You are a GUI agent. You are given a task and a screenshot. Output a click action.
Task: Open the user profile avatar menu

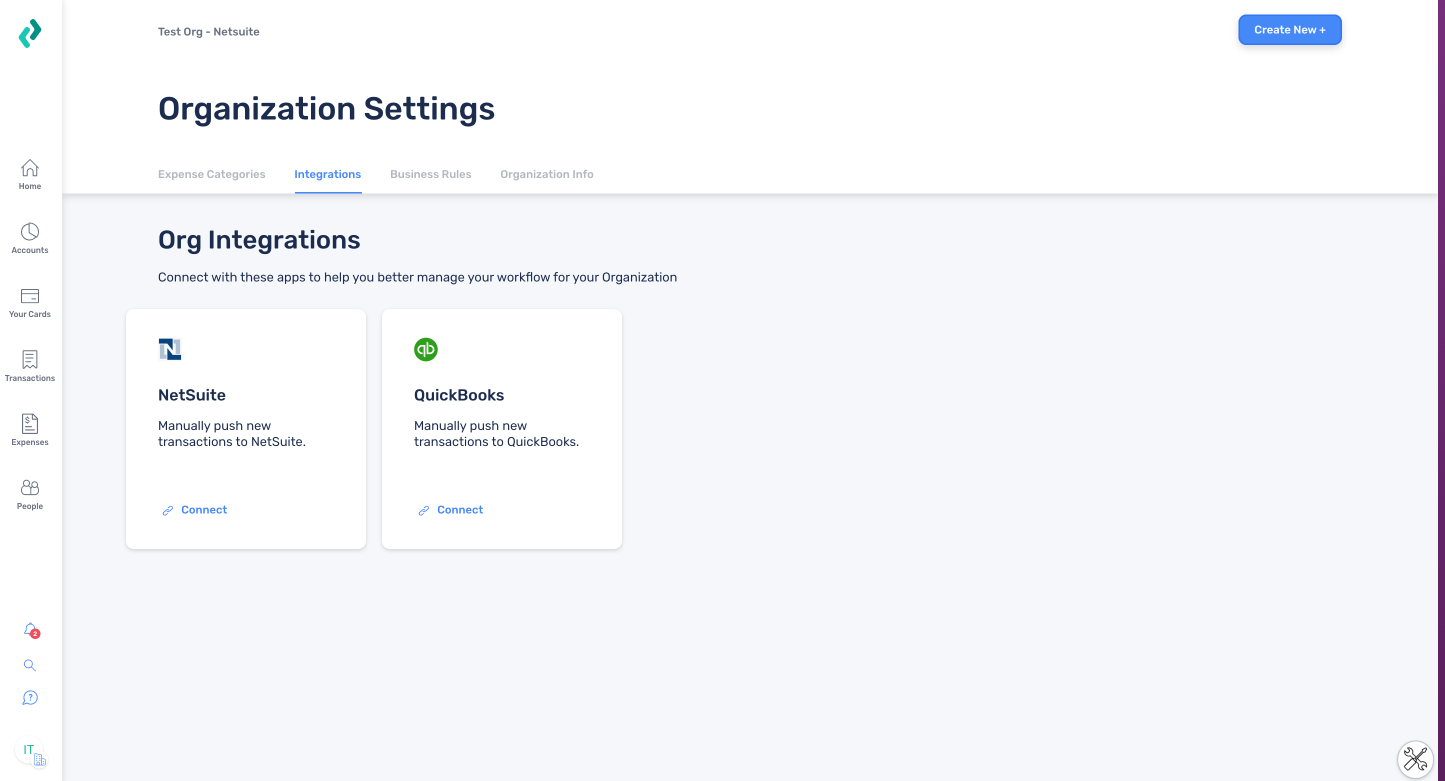(30, 751)
